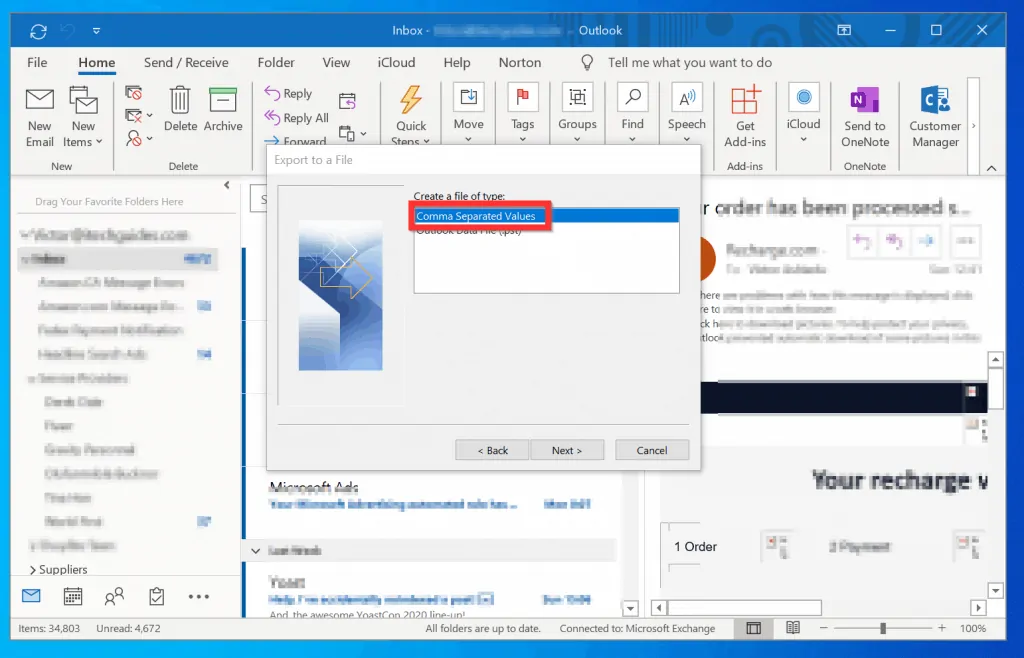
Task: Open the Speech read aloud menu
Action: point(686,113)
